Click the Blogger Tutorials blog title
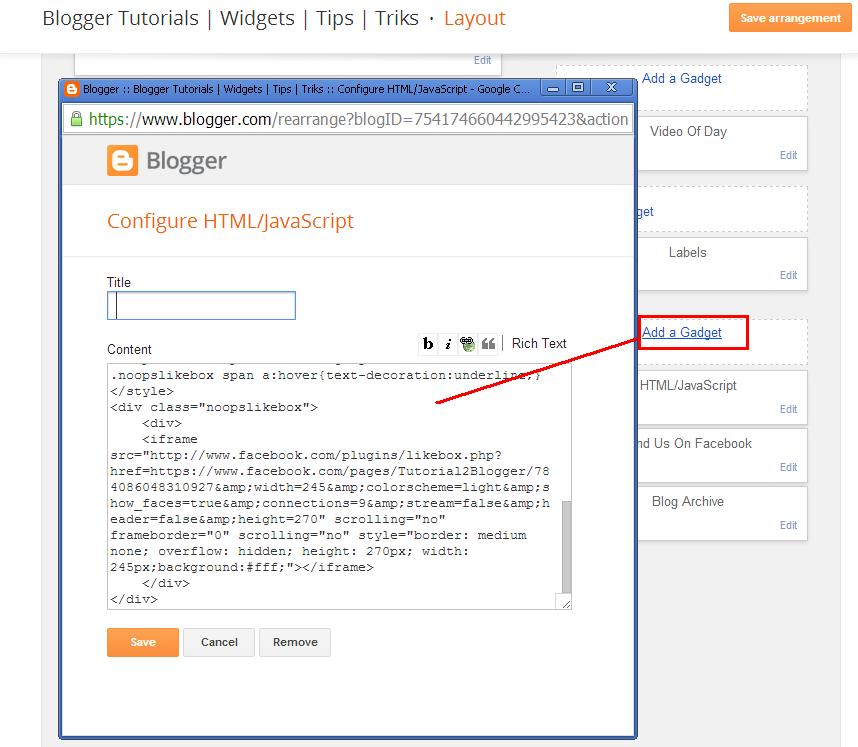858x747 pixels. click(120, 17)
